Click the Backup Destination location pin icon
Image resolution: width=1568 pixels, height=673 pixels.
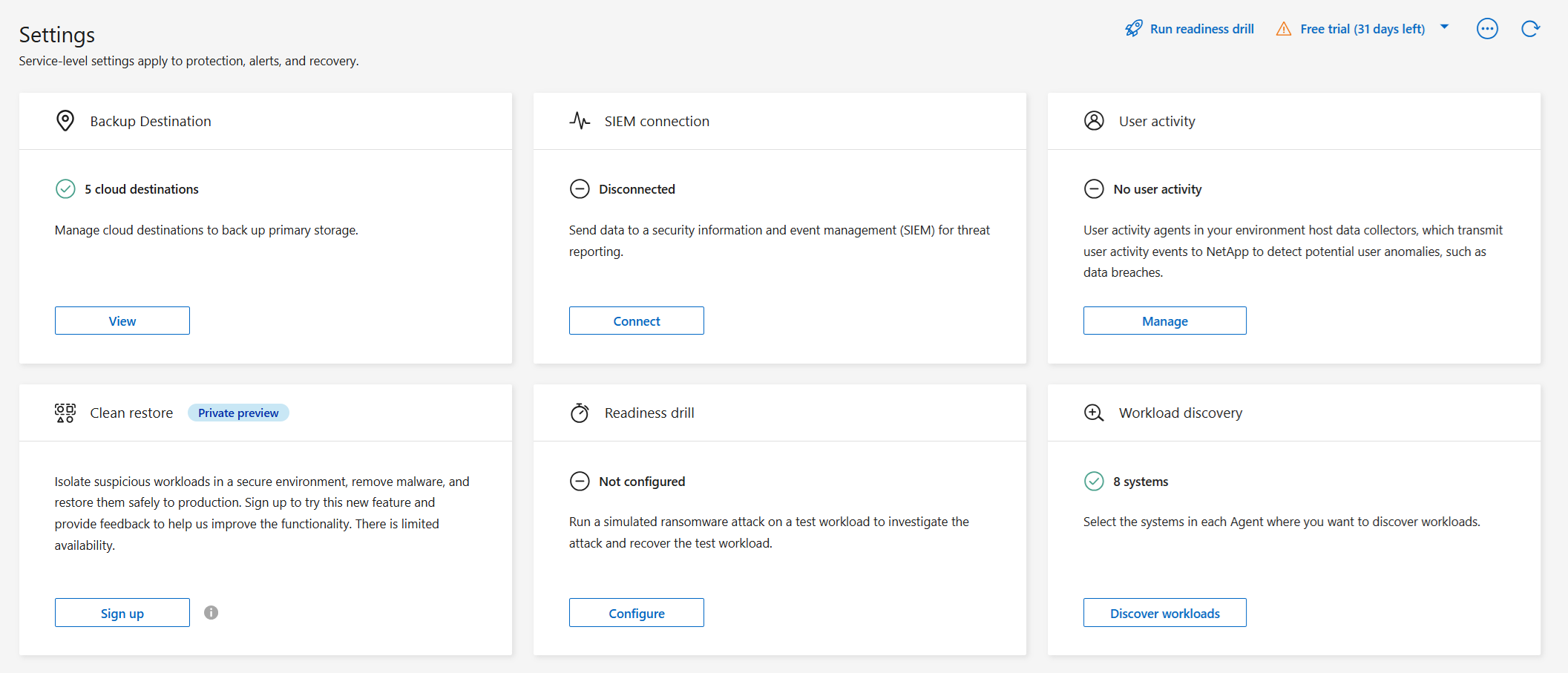coord(65,120)
